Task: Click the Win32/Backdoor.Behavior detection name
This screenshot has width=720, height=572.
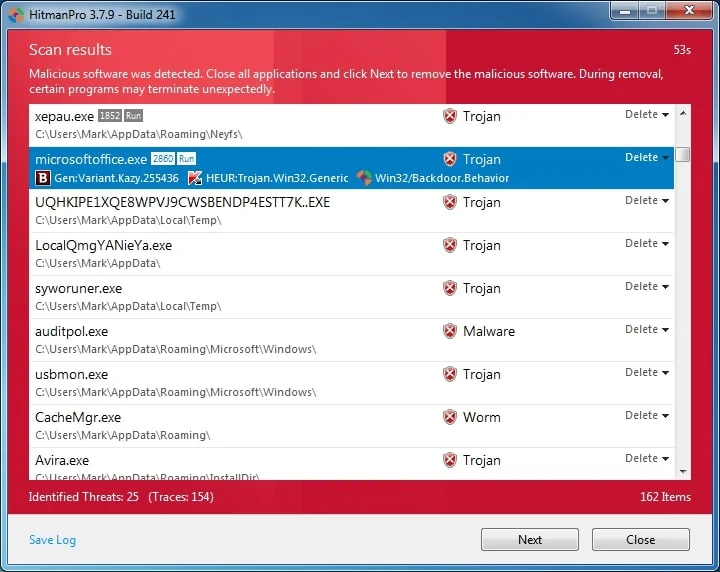Action: (x=442, y=178)
